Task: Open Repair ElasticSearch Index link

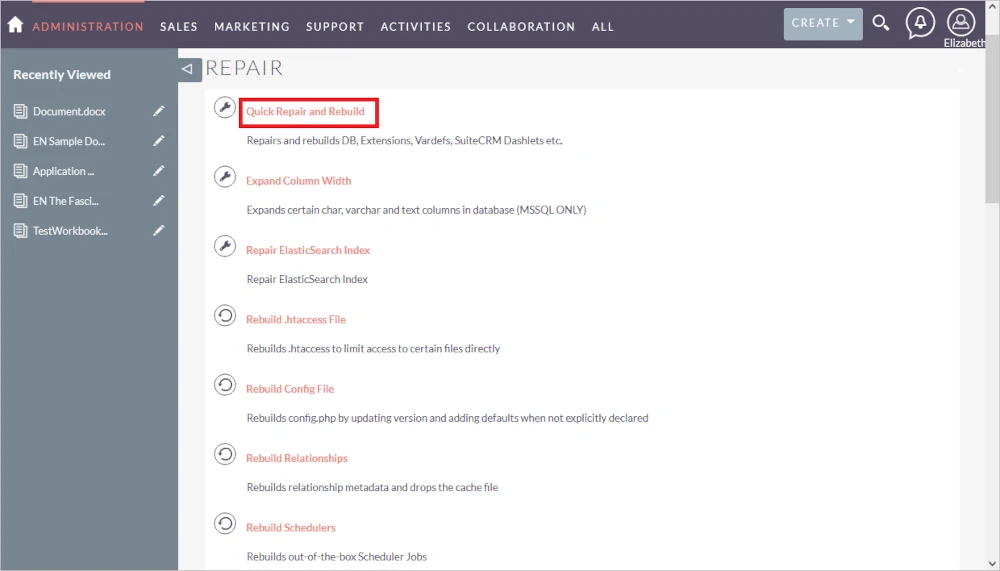Action: pos(308,250)
